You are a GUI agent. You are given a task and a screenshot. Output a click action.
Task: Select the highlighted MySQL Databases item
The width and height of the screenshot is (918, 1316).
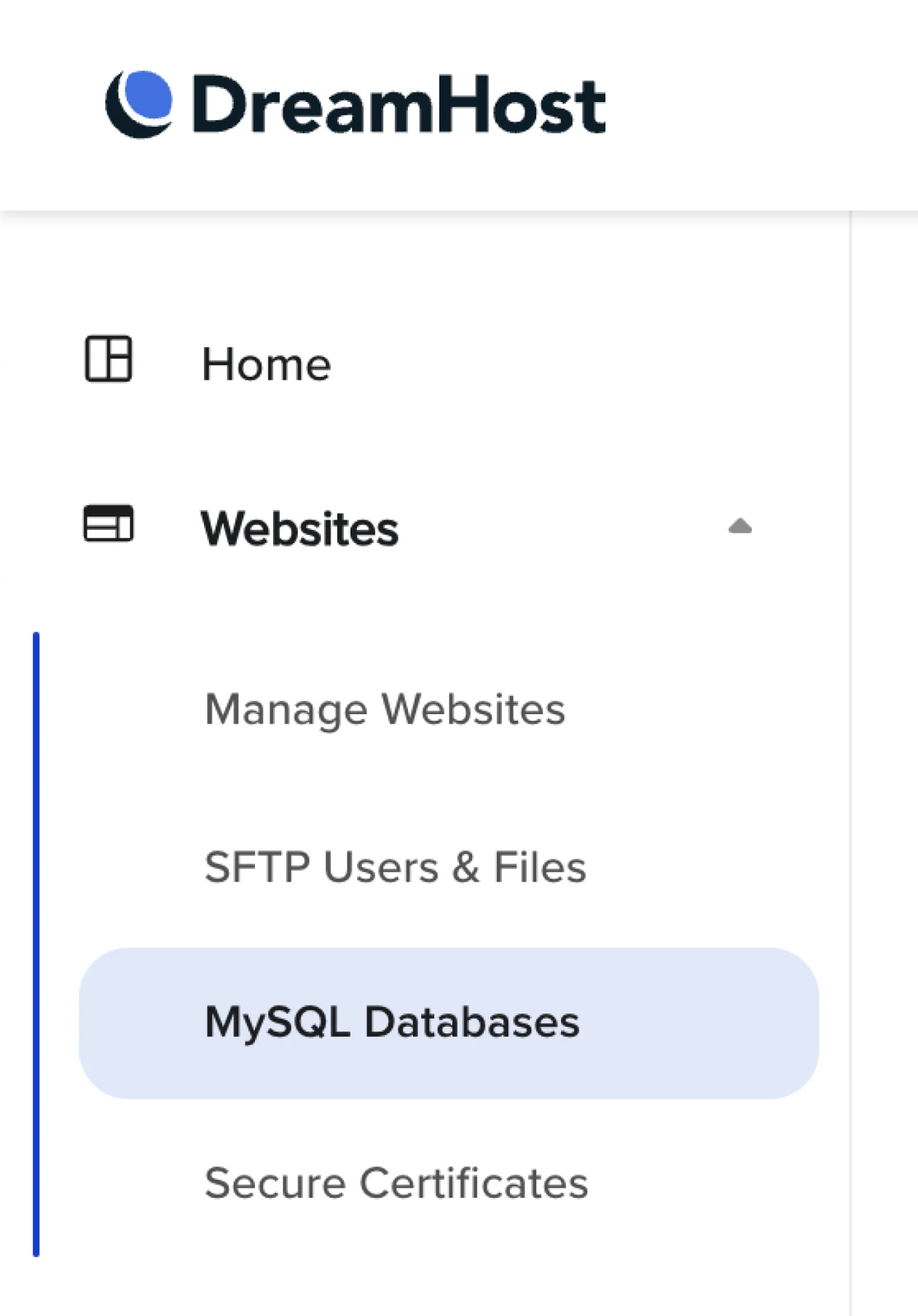(x=449, y=1023)
